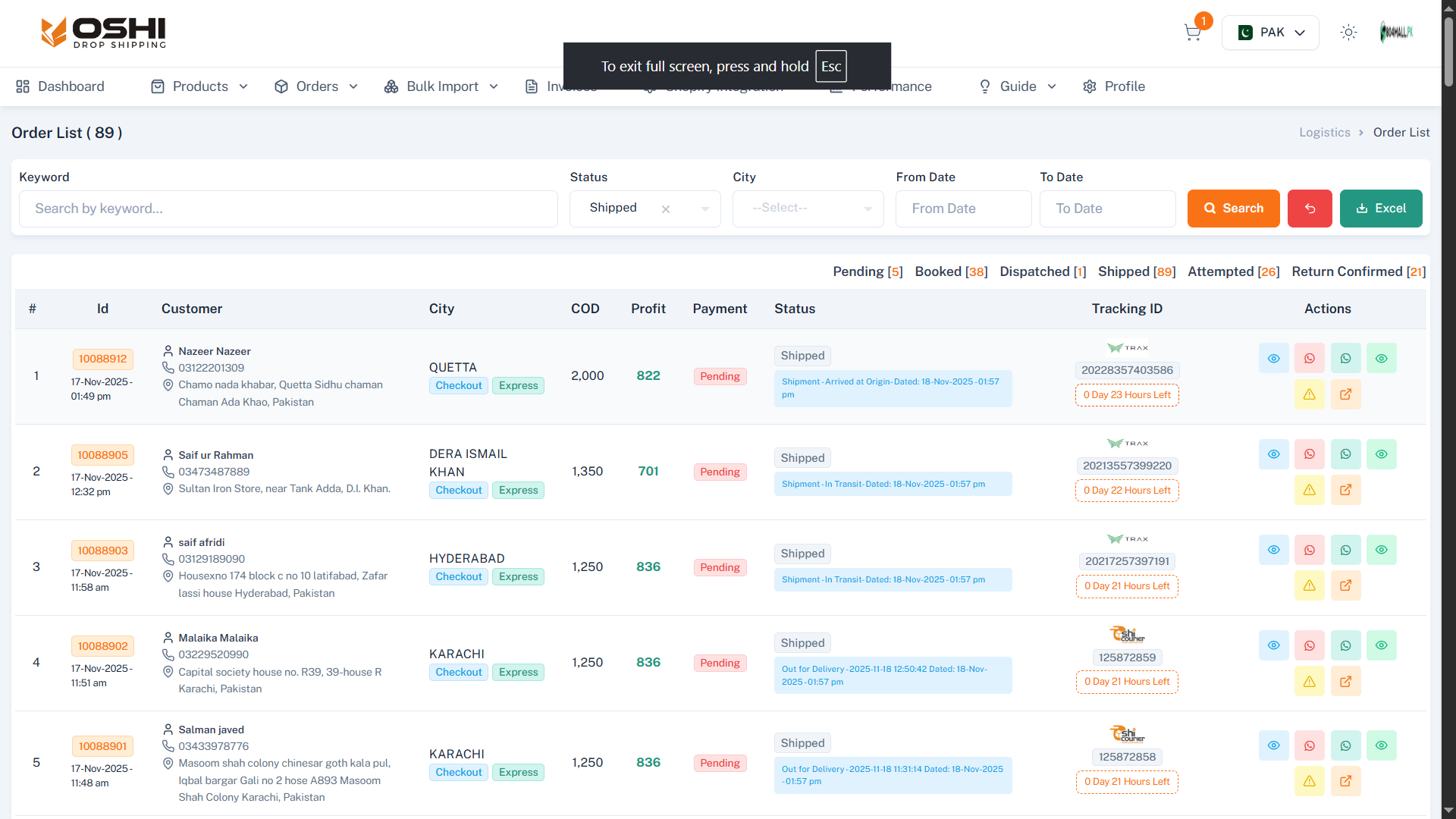
Task: Click blue eye view icon for order 10088912
Action: pos(1273,359)
